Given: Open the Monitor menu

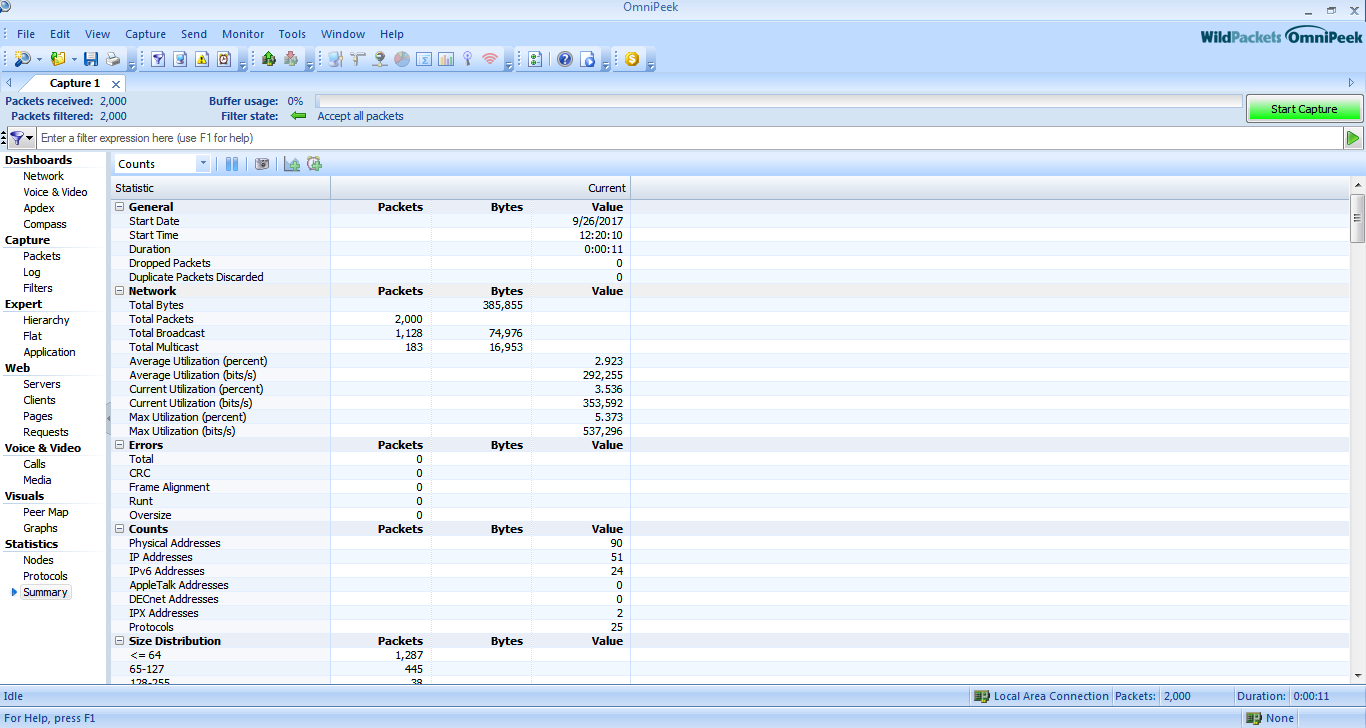Looking at the screenshot, I should pyautogui.click(x=243, y=34).
